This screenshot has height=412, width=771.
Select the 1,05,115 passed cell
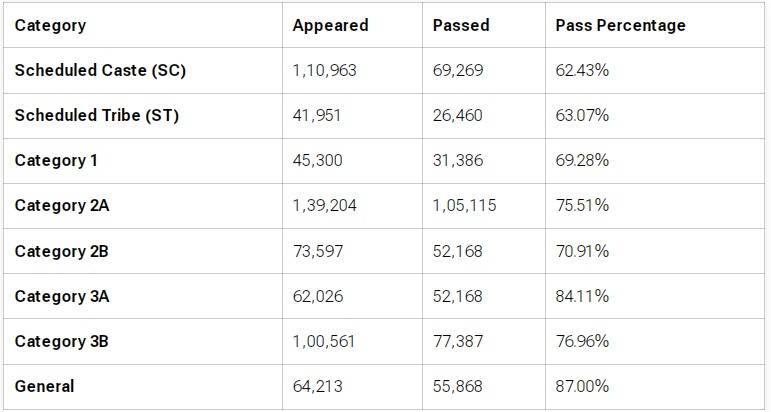(x=464, y=206)
